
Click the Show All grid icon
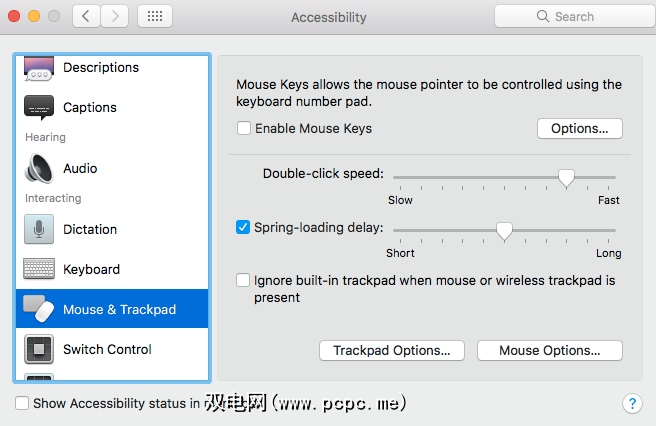[x=156, y=17]
